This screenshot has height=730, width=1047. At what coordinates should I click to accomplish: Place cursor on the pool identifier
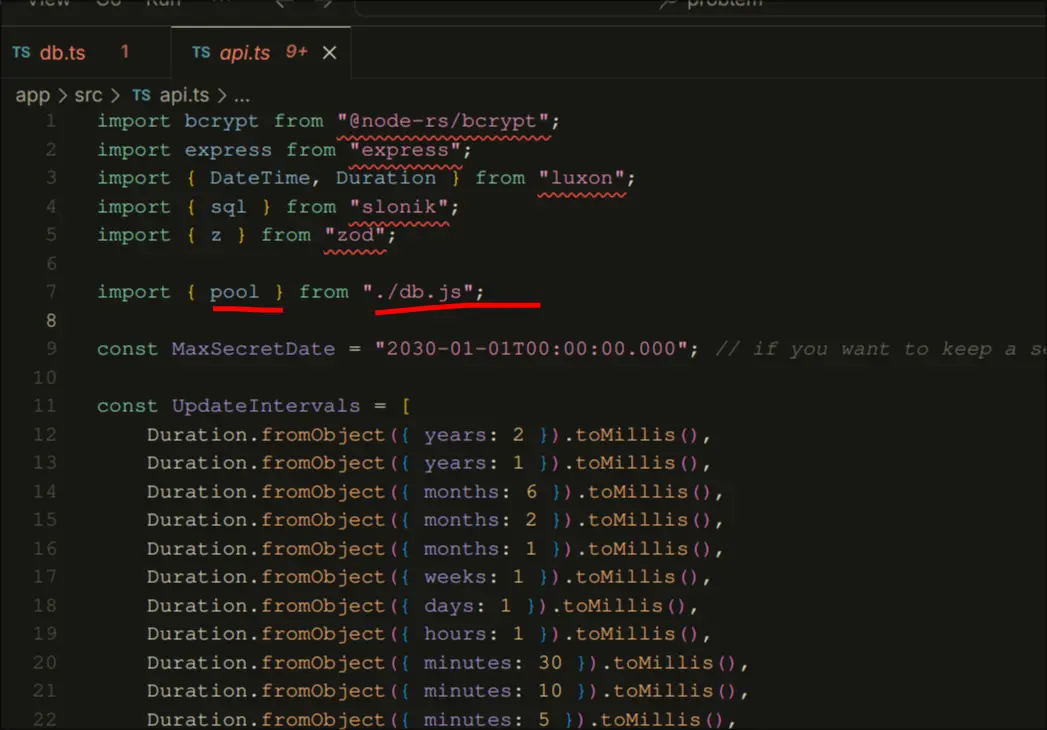coord(234,292)
